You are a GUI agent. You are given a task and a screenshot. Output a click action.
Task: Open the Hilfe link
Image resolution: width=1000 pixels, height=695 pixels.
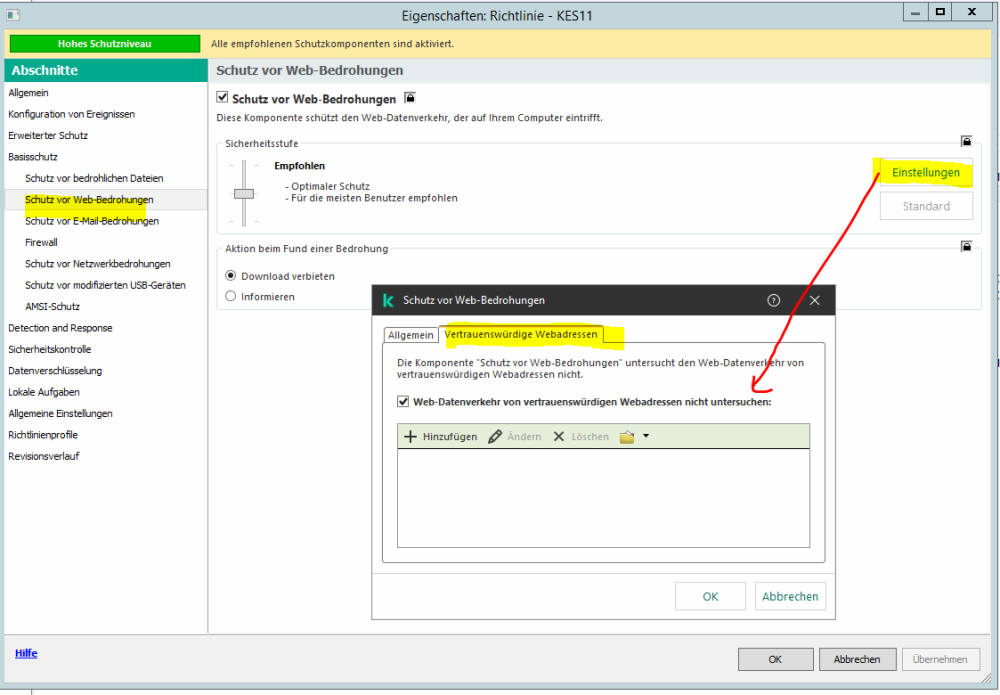(26, 653)
